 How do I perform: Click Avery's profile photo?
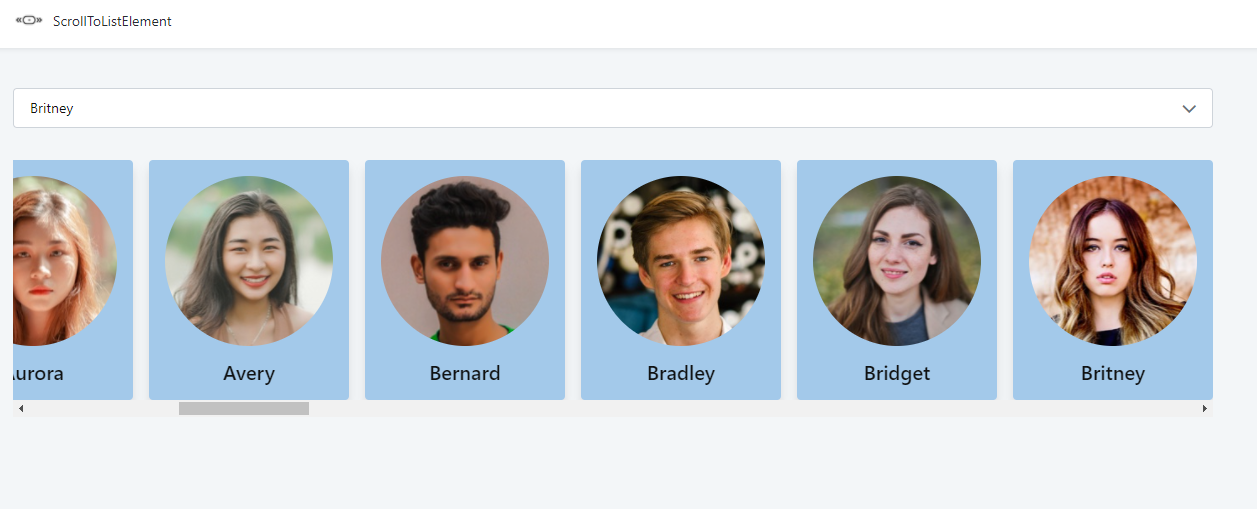249,261
